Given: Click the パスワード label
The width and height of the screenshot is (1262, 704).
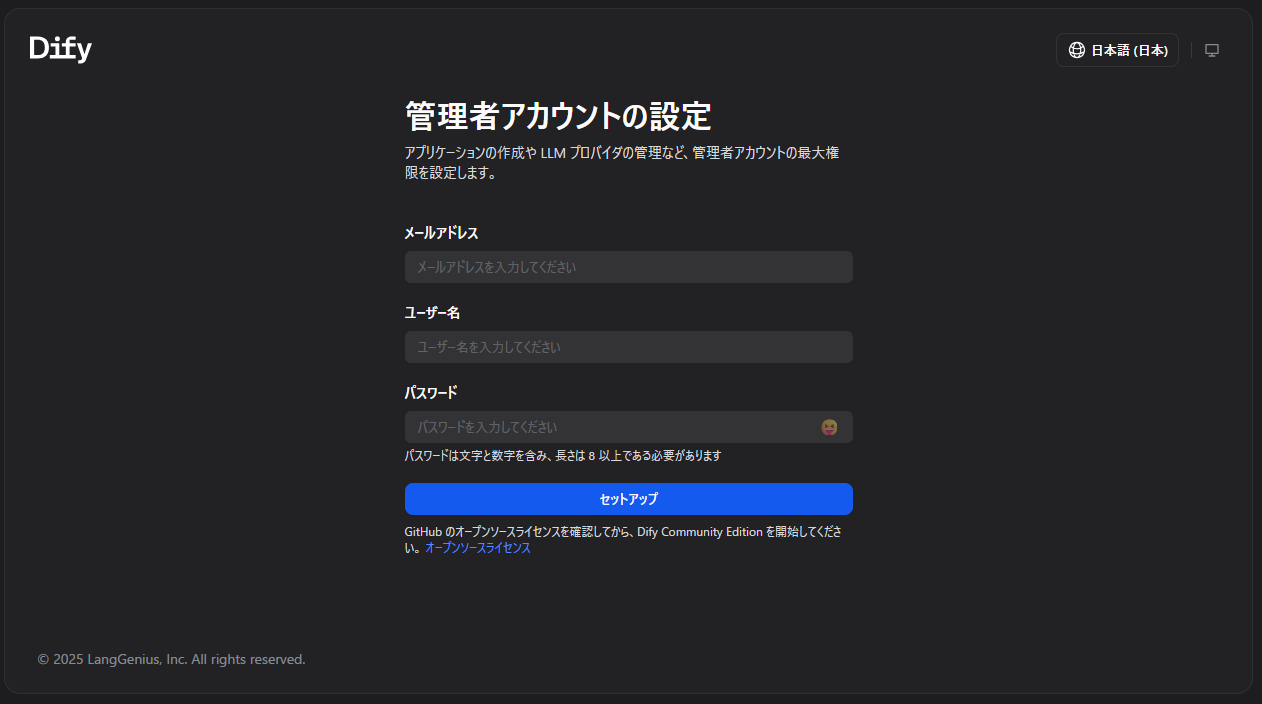Looking at the screenshot, I should 431,393.
